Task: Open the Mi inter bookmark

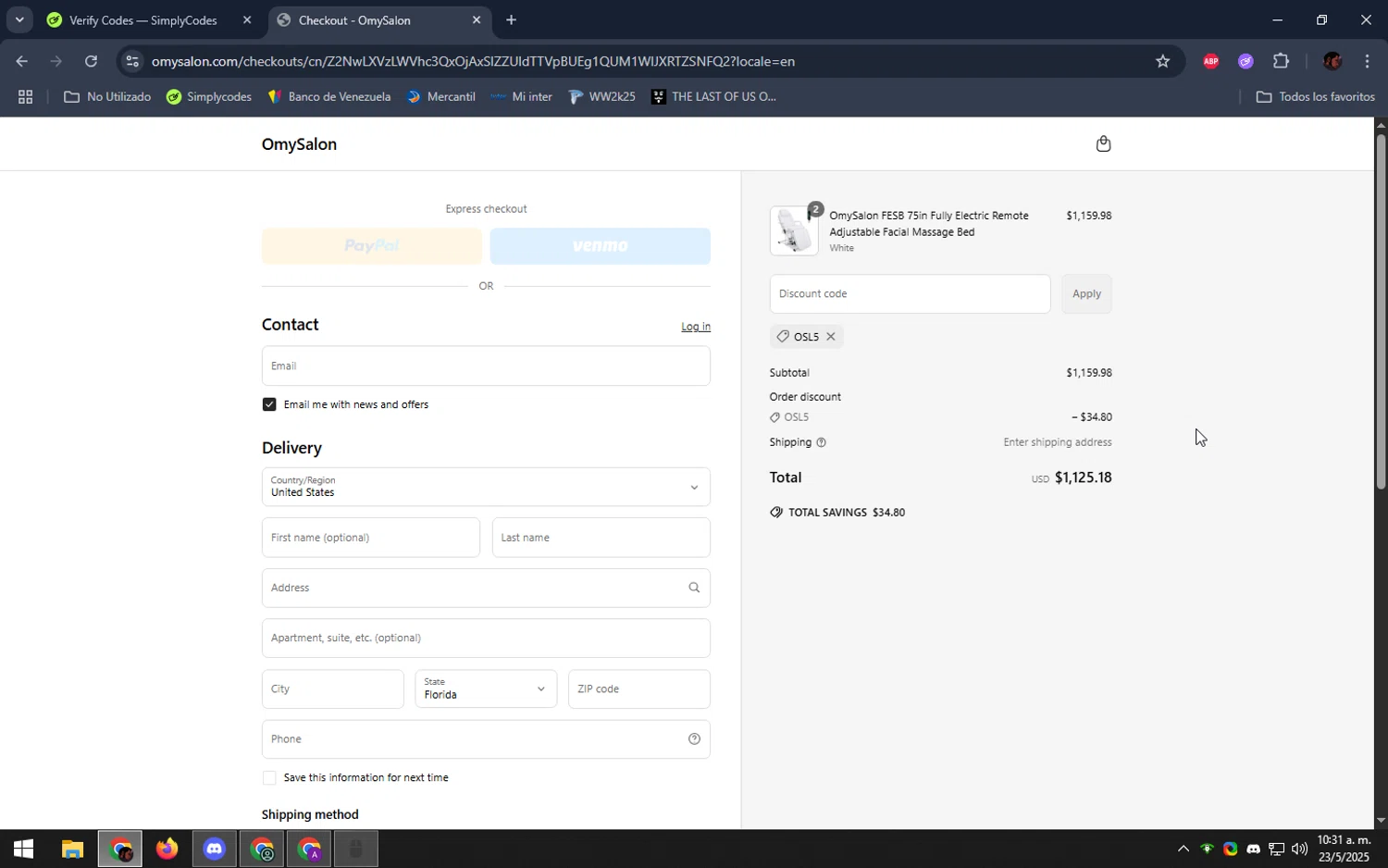Action: pyautogui.click(x=522, y=96)
